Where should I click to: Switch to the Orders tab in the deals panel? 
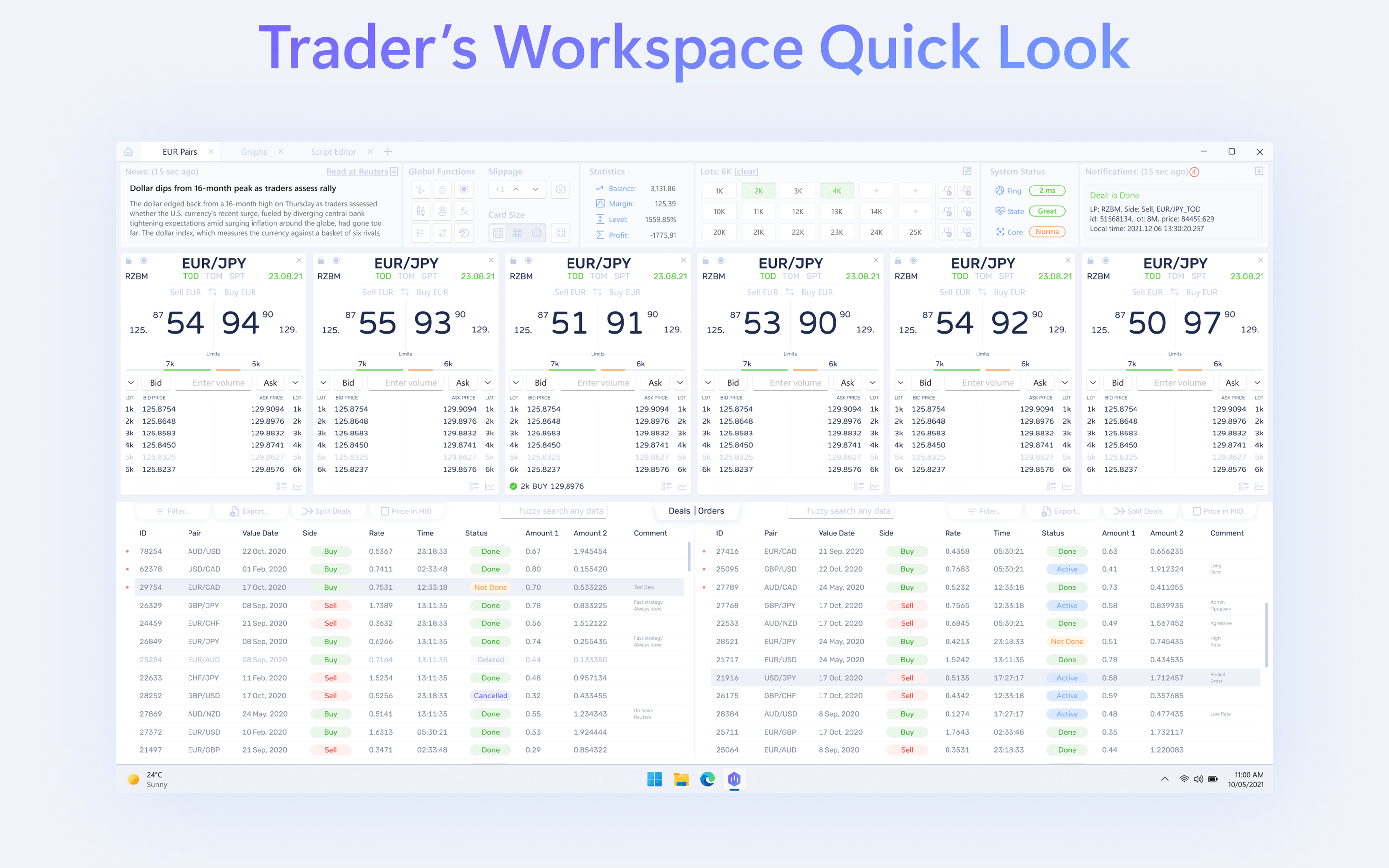[712, 511]
